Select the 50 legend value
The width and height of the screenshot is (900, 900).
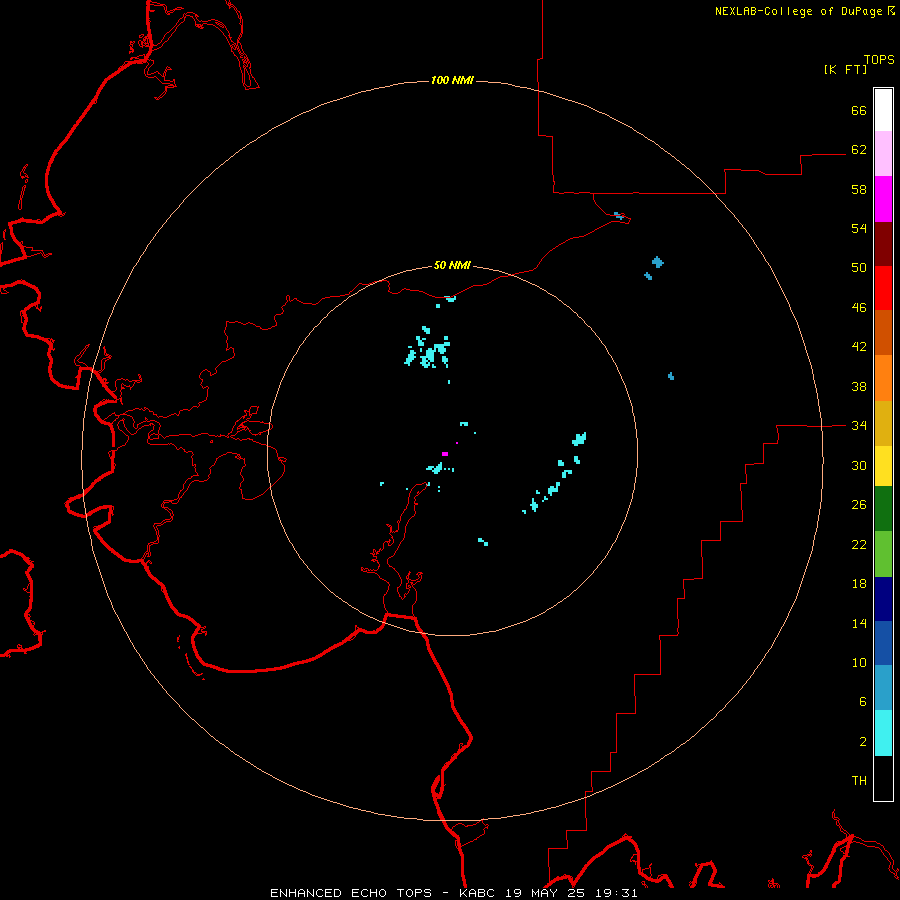859,268
